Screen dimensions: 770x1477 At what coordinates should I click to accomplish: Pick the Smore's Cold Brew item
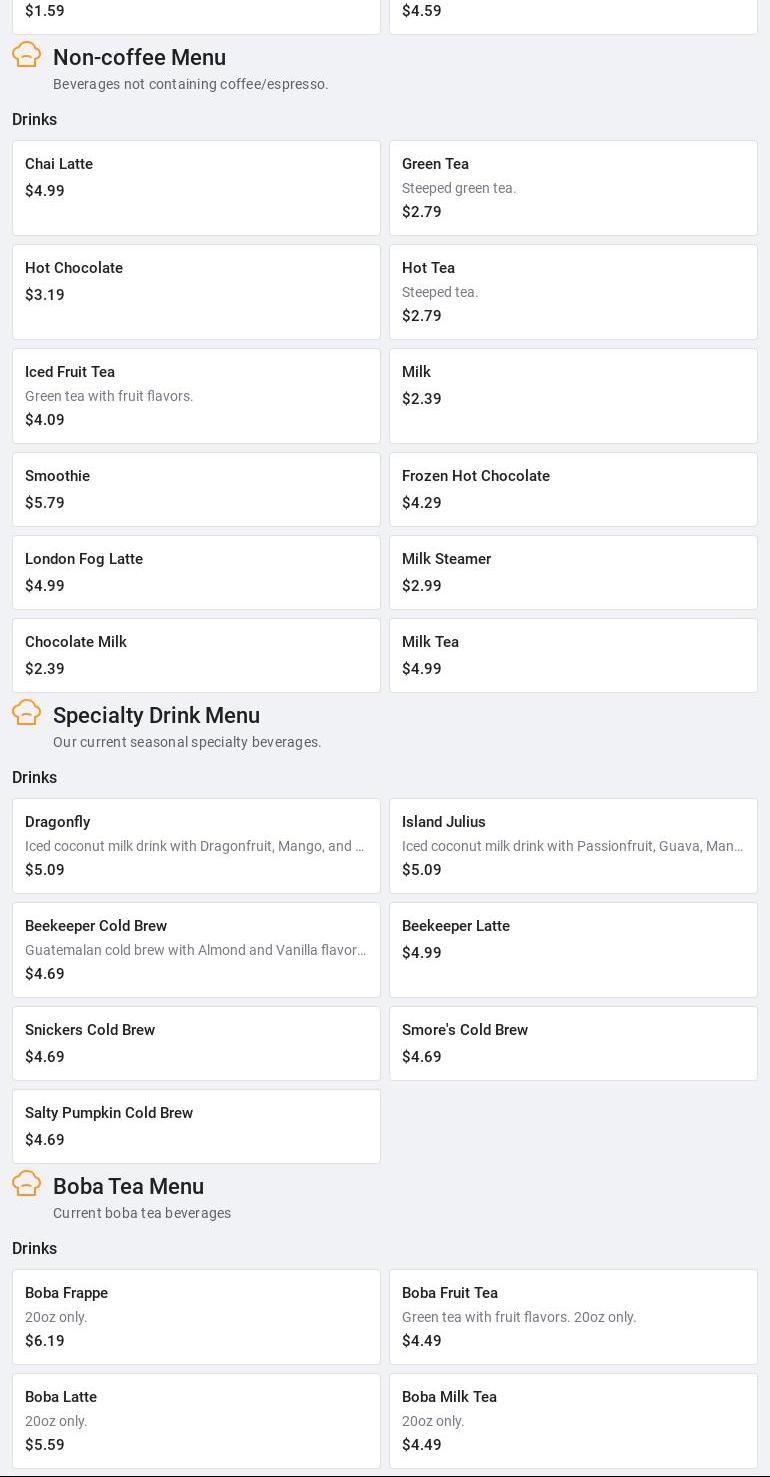pos(573,1043)
